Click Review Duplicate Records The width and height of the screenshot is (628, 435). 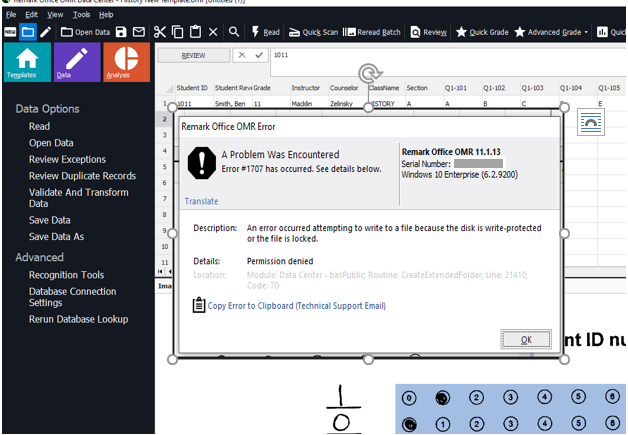click(x=82, y=176)
